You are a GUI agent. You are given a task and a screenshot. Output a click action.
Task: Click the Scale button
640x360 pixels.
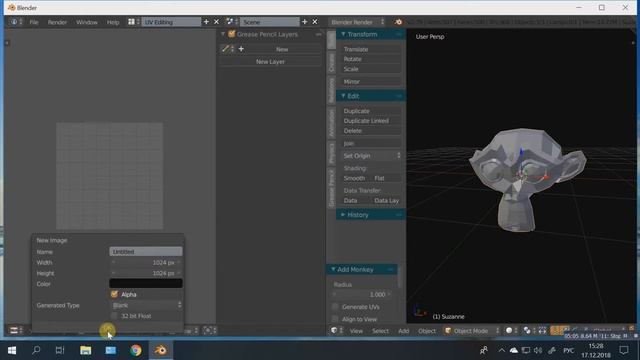[x=371, y=69]
